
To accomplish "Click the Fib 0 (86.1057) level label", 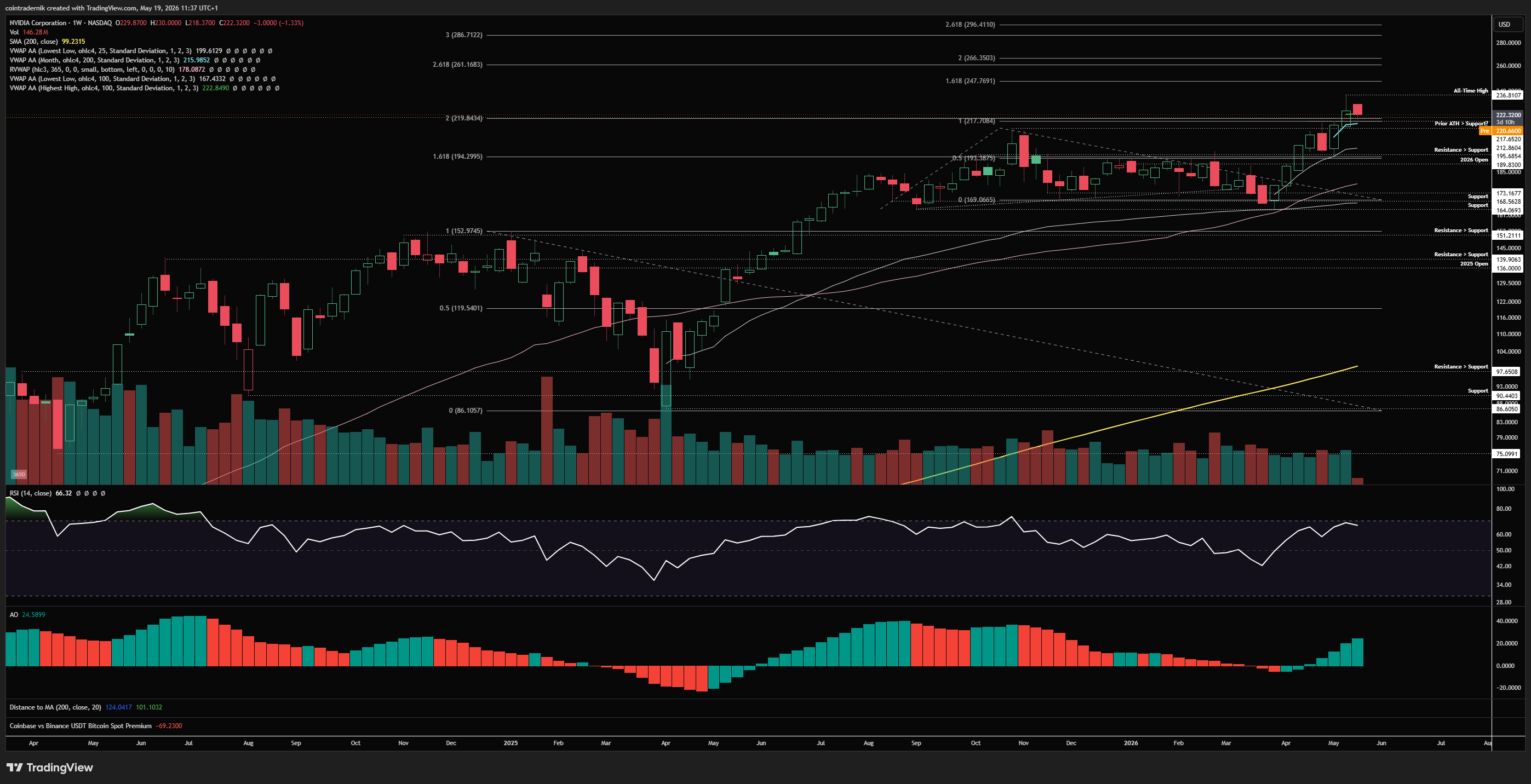I will coord(466,411).
